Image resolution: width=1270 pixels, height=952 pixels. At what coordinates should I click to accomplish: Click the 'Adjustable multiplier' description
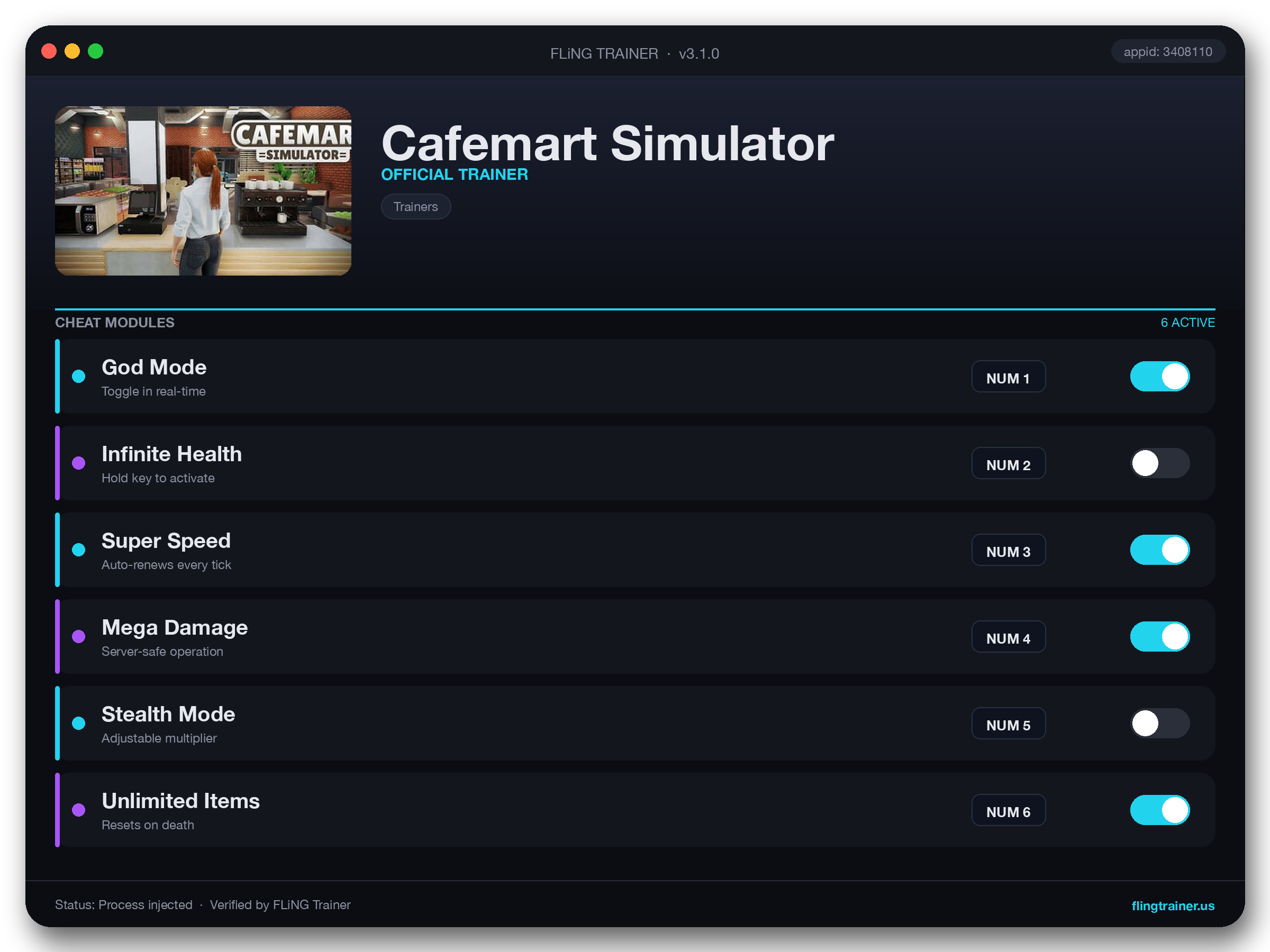(159, 738)
